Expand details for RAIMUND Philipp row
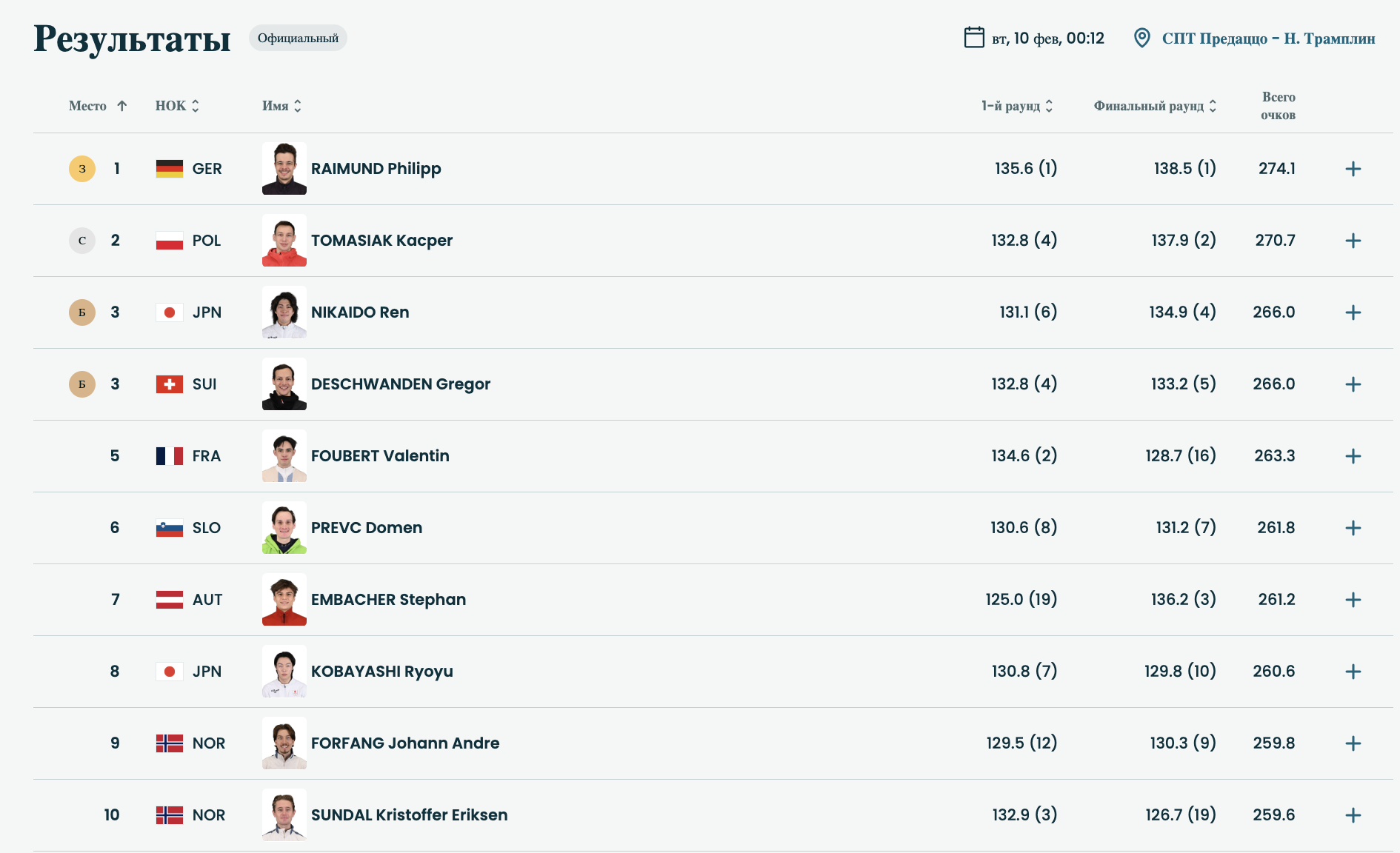The height and width of the screenshot is (853, 1400). tap(1353, 169)
